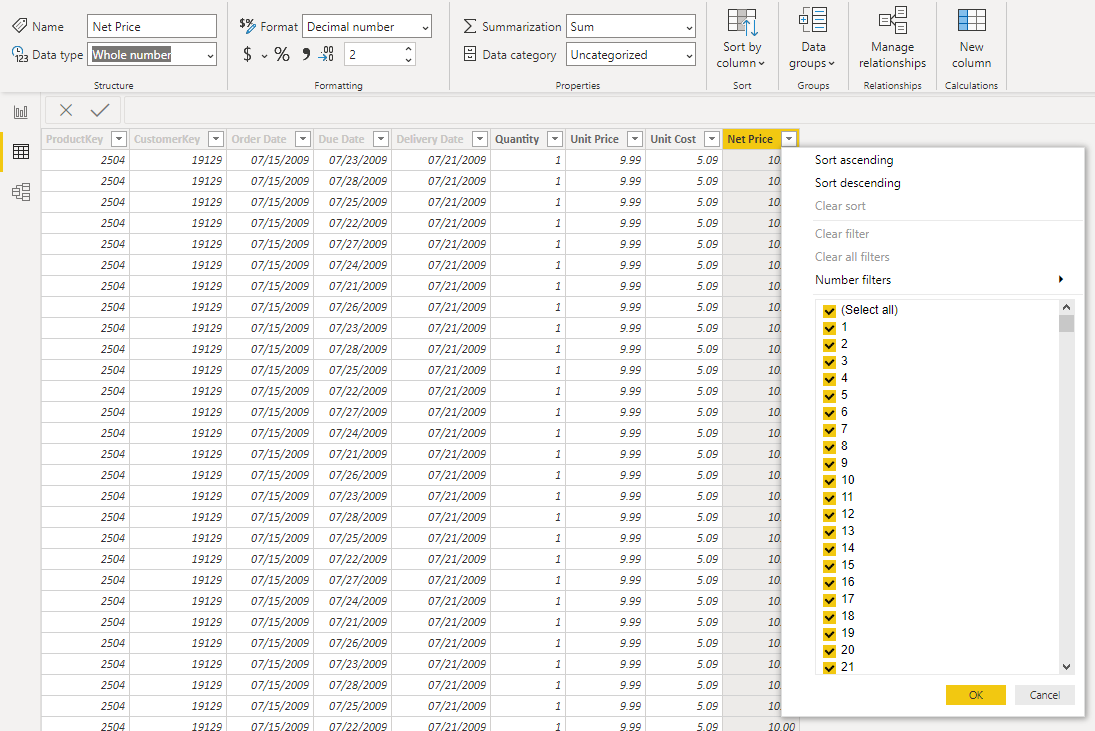Open Data groups menu

pyautogui.click(x=813, y=38)
